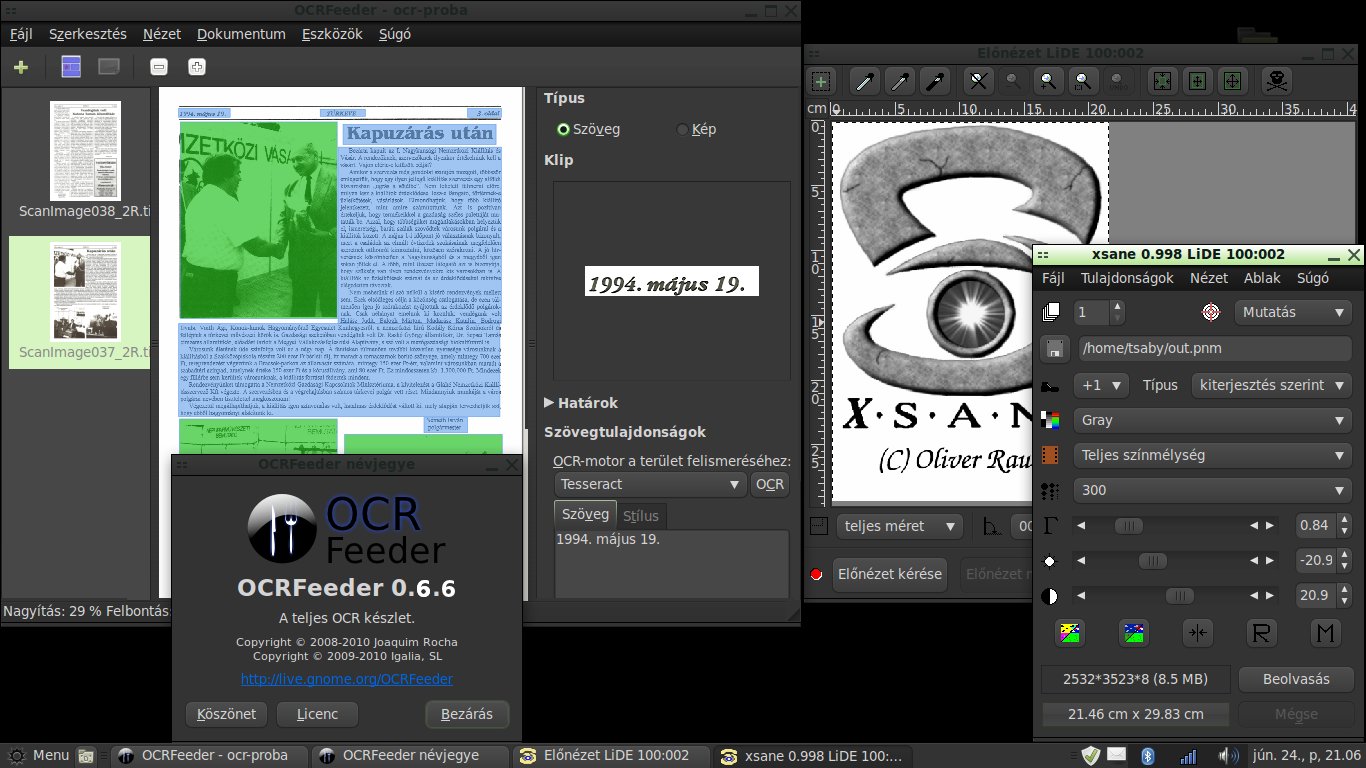Viewport: 1366px width, 768px height.
Task: Select the Kép radio button
Action: click(x=683, y=129)
